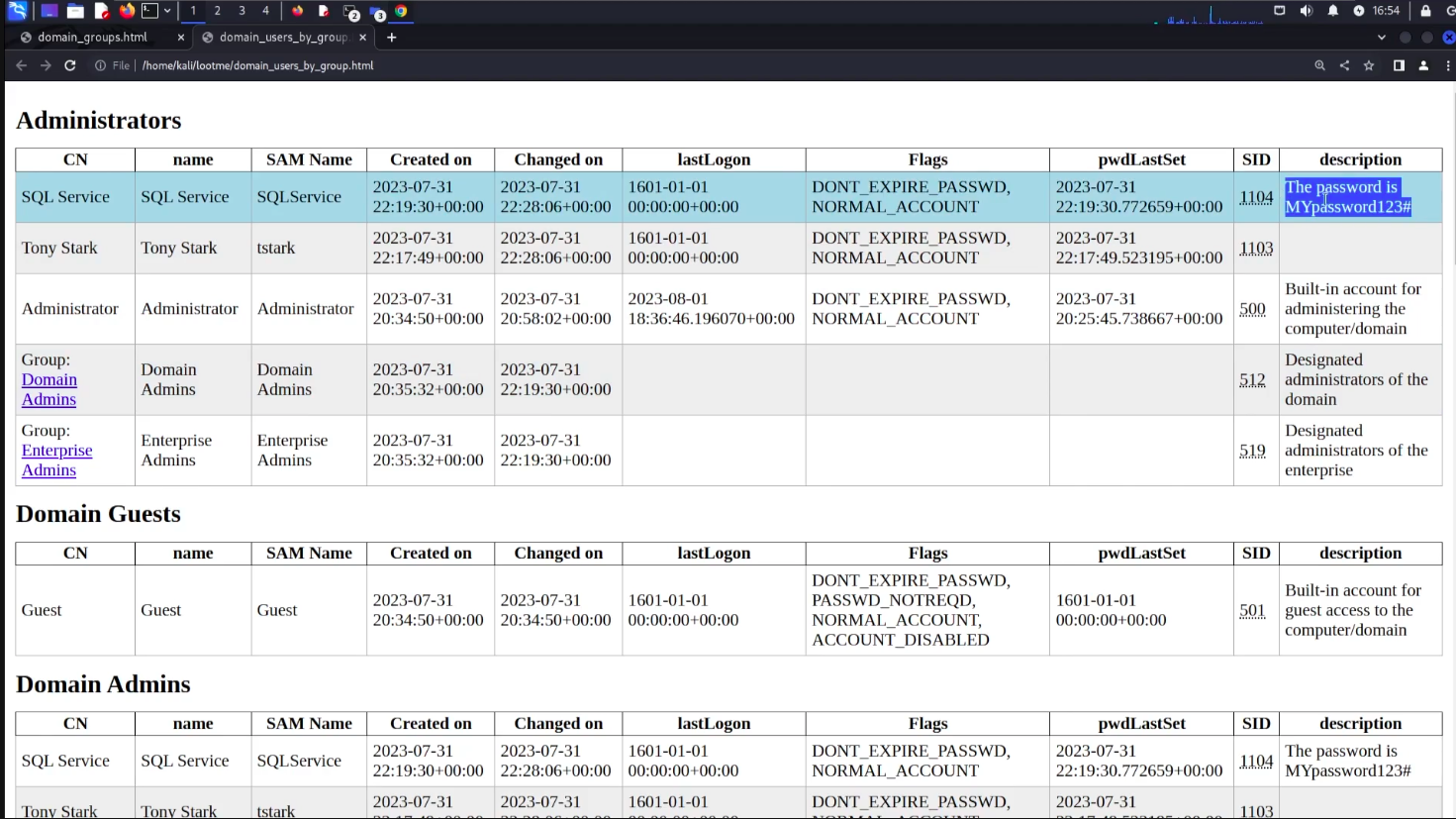Image resolution: width=1456 pixels, height=819 pixels.
Task: Click Flags column header in Domain Guests table
Action: tap(927, 554)
